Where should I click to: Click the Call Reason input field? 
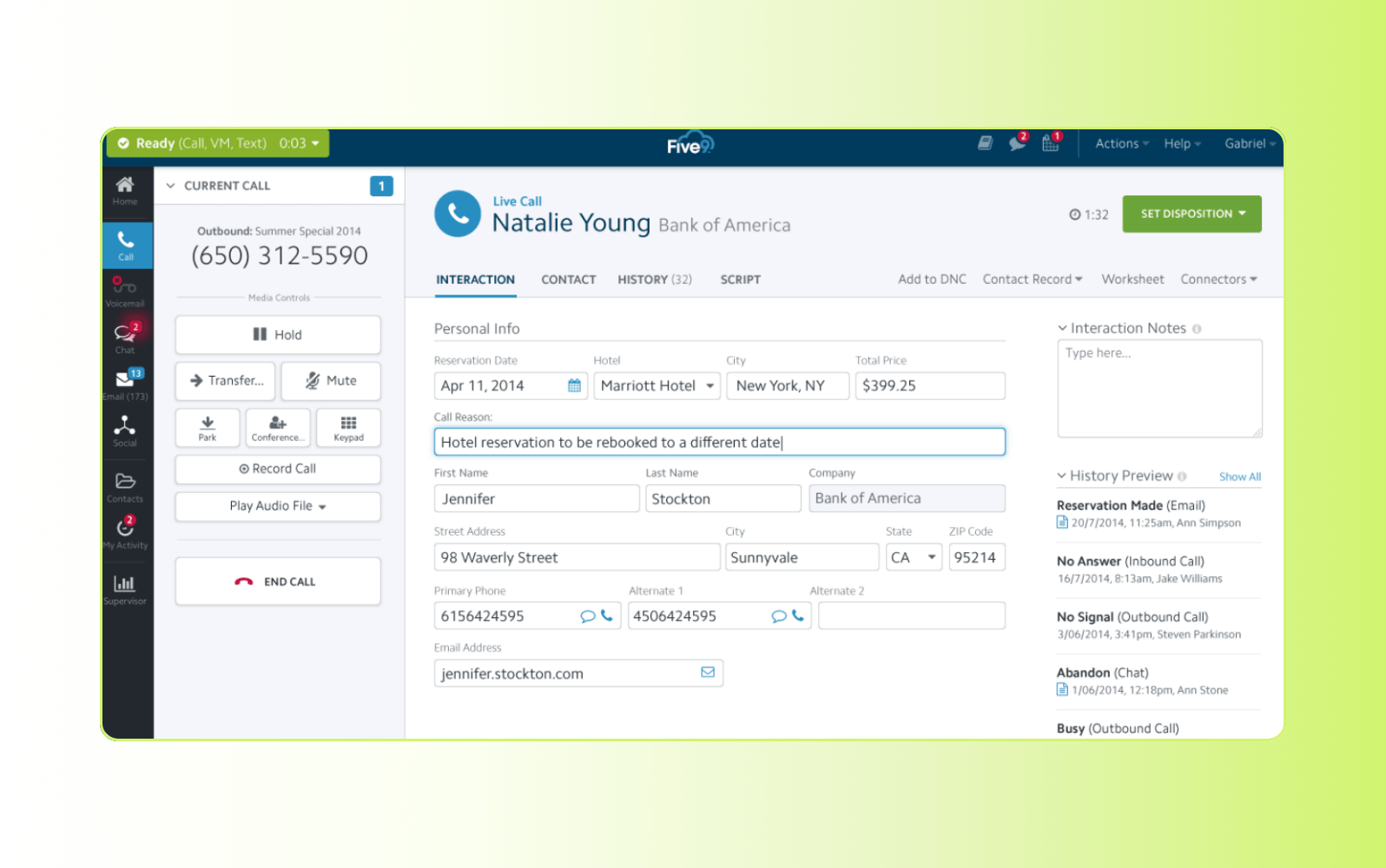tap(720, 442)
